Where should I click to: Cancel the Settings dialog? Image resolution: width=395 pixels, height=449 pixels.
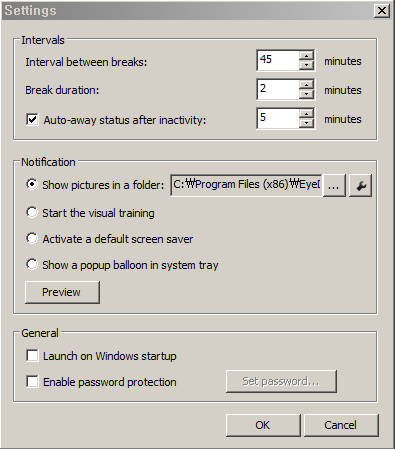[x=341, y=425]
